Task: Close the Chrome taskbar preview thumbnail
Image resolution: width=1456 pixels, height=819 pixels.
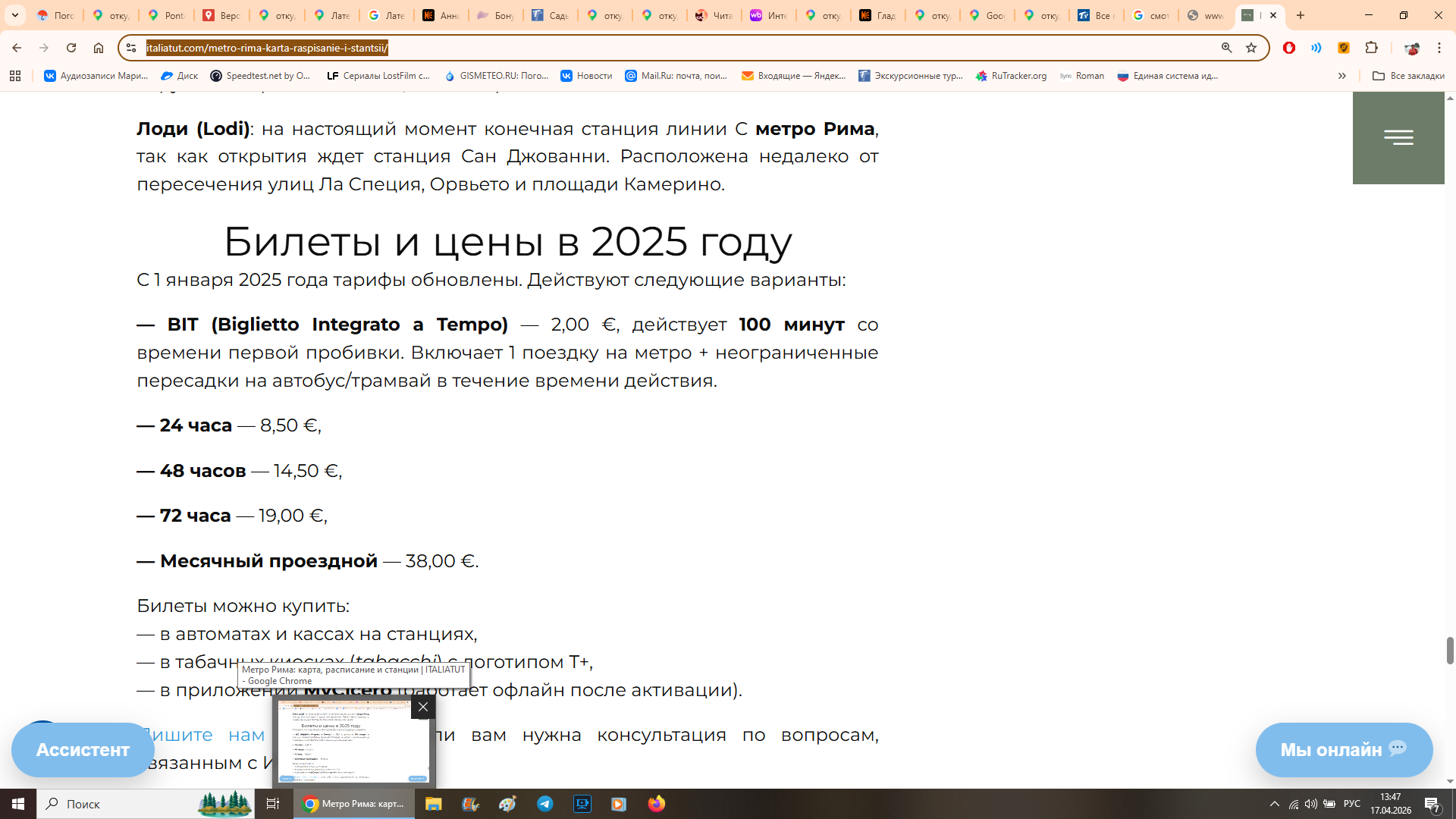Action: pyautogui.click(x=423, y=707)
